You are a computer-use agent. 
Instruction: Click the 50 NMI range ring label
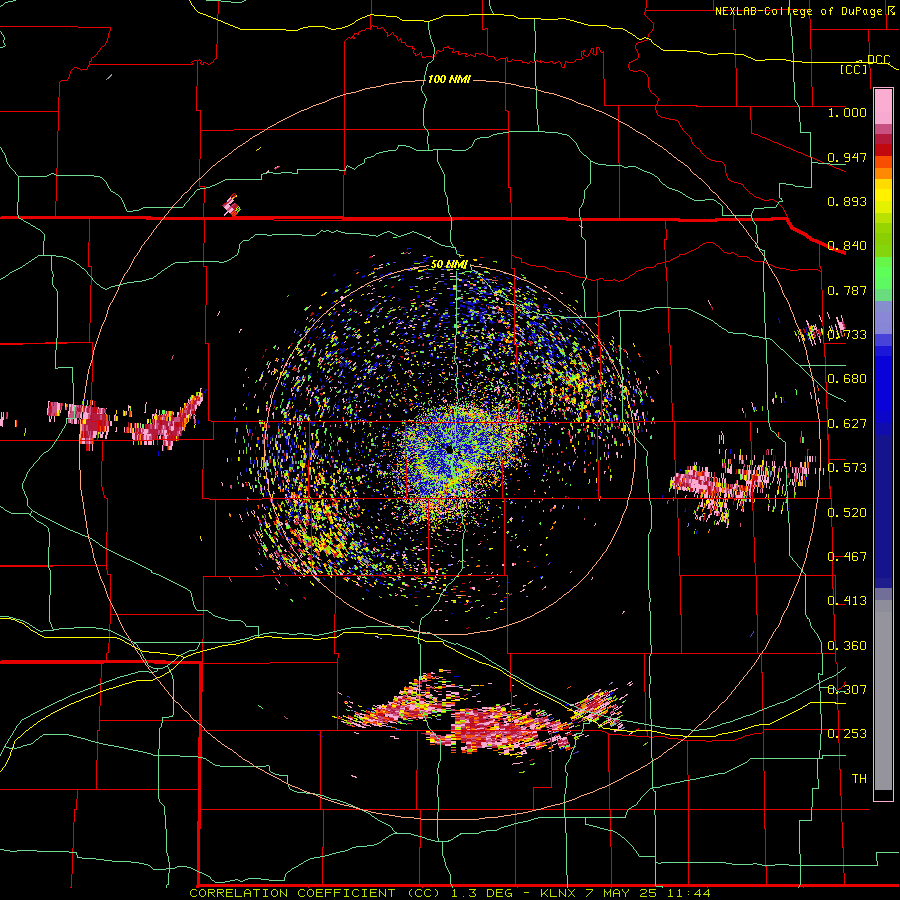pyautogui.click(x=449, y=264)
